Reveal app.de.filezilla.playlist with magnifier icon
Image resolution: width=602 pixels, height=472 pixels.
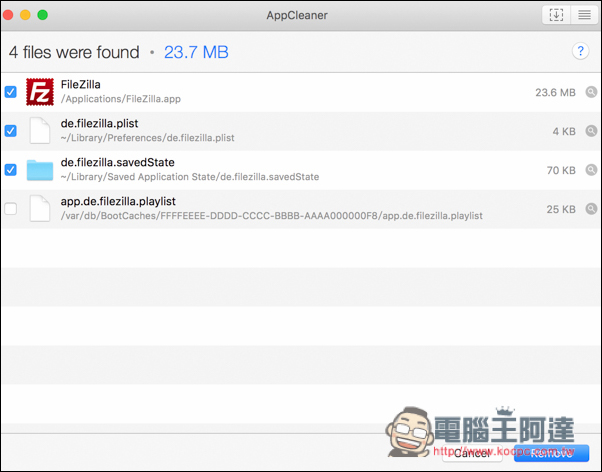point(591,209)
